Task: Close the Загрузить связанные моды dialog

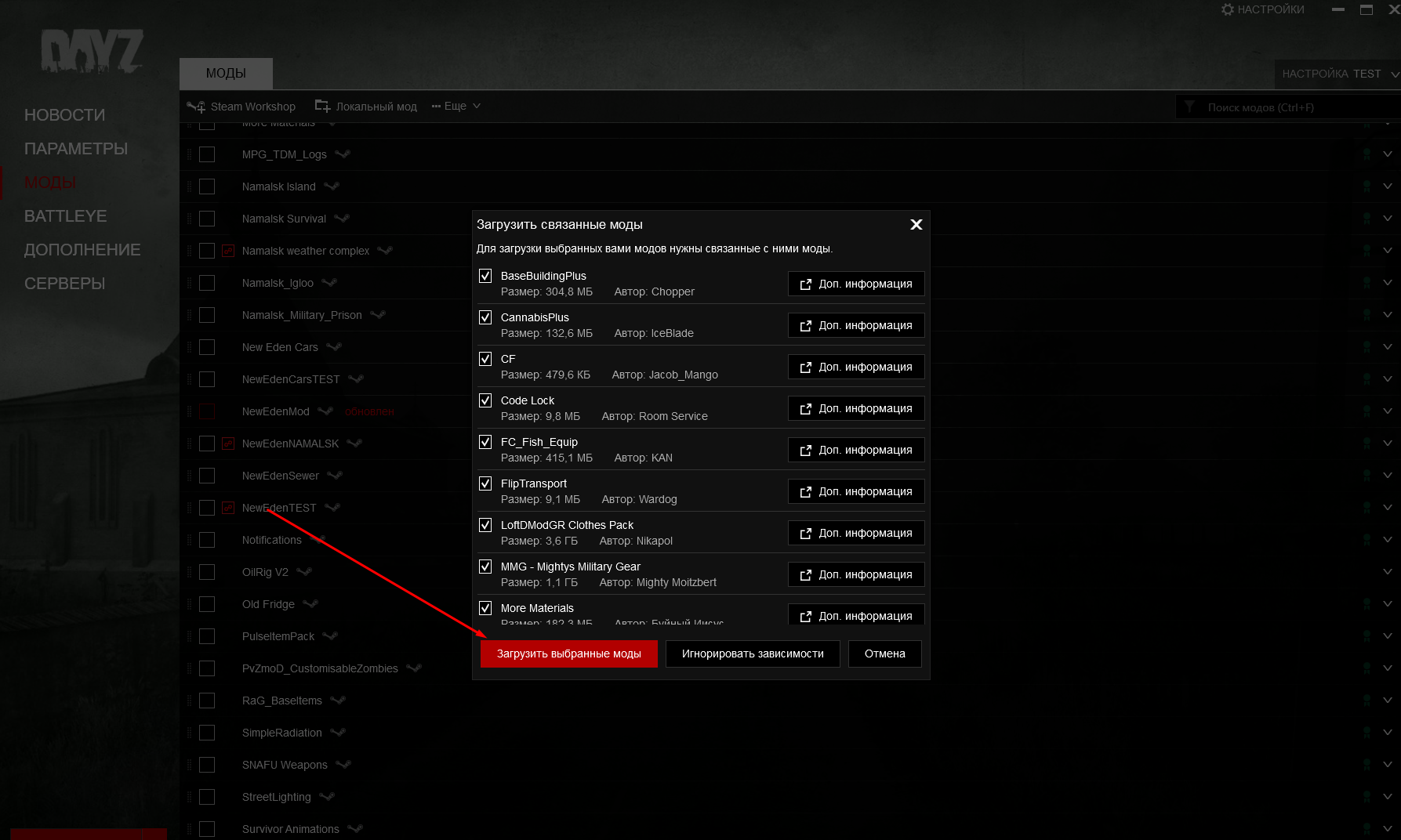Action: [x=916, y=225]
